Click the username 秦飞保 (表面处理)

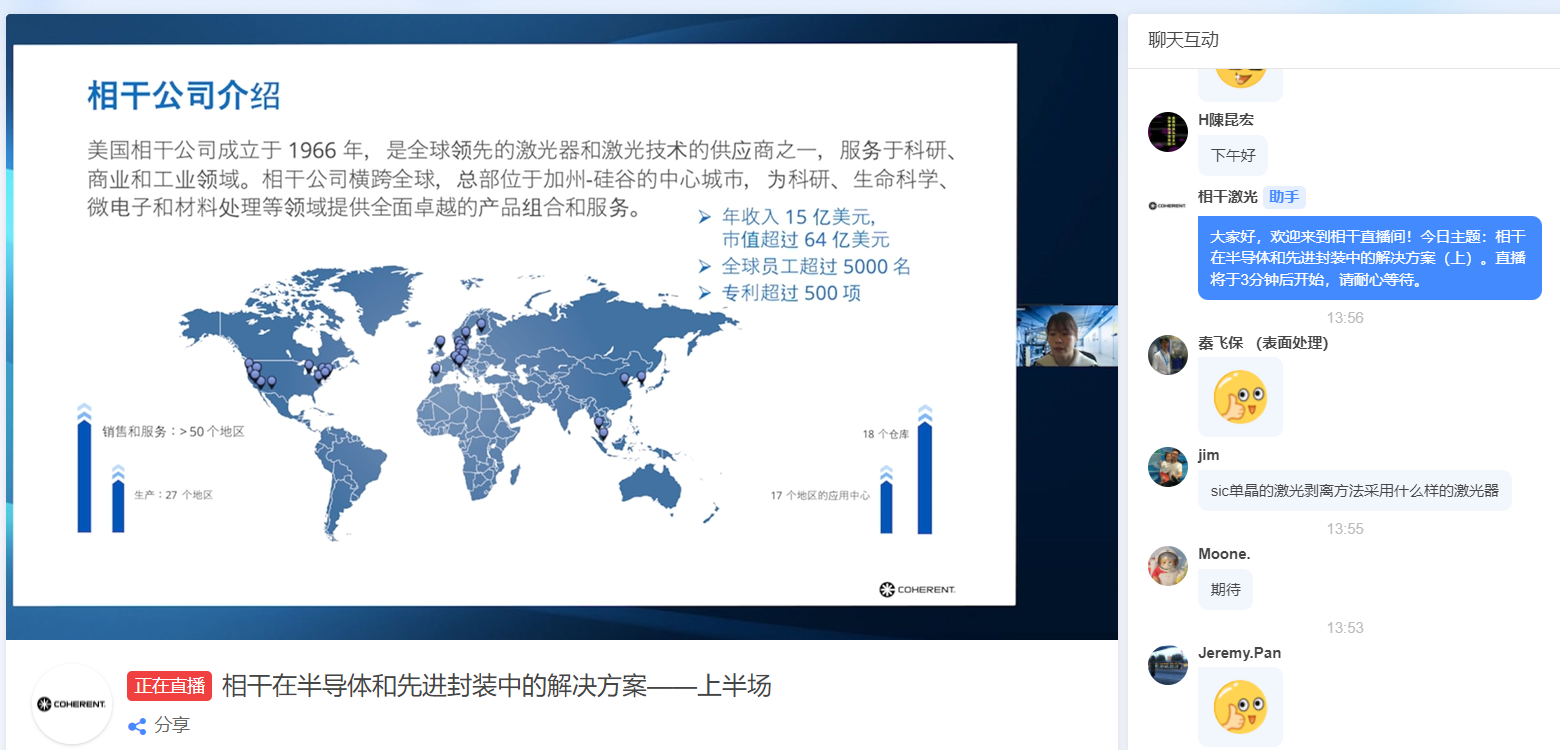[1262, 343]
